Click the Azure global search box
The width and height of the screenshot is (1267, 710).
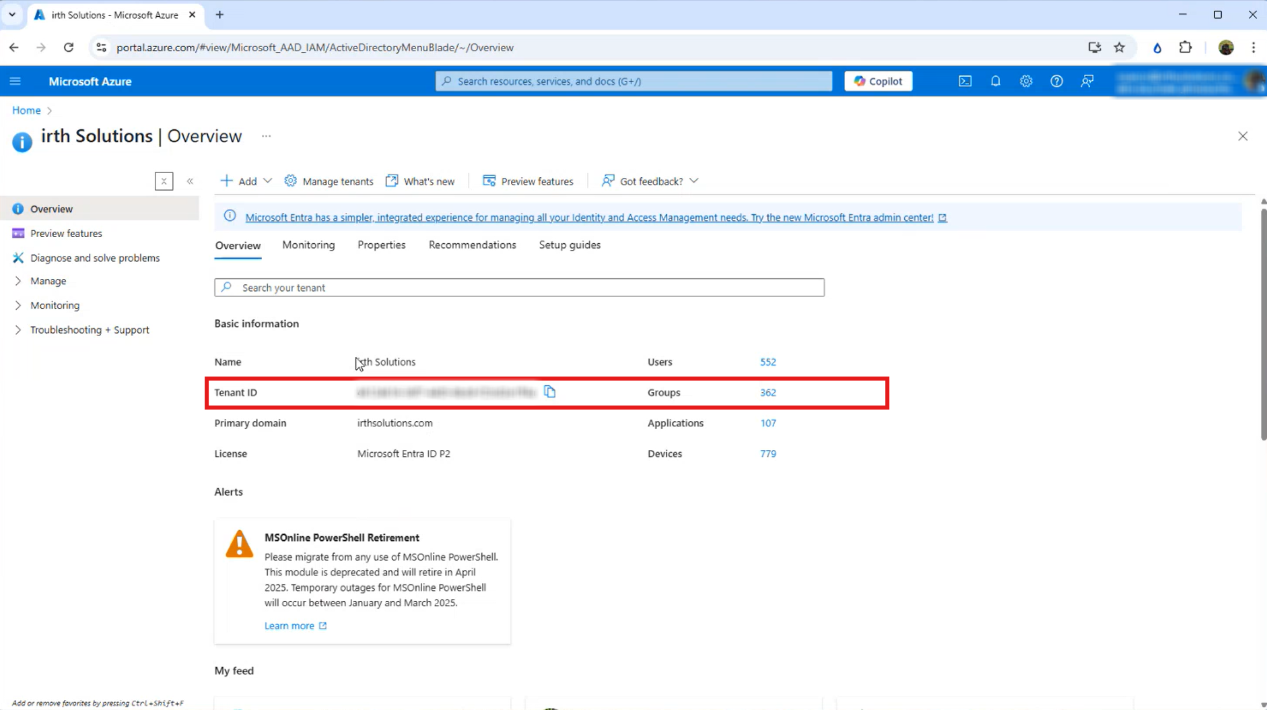tap(634, 81)
